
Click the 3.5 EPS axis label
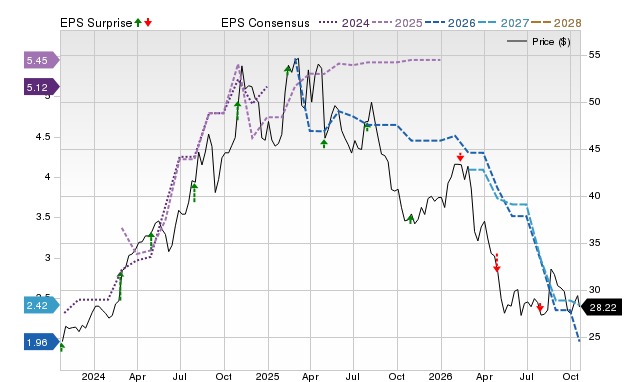[x=43, y=217]
